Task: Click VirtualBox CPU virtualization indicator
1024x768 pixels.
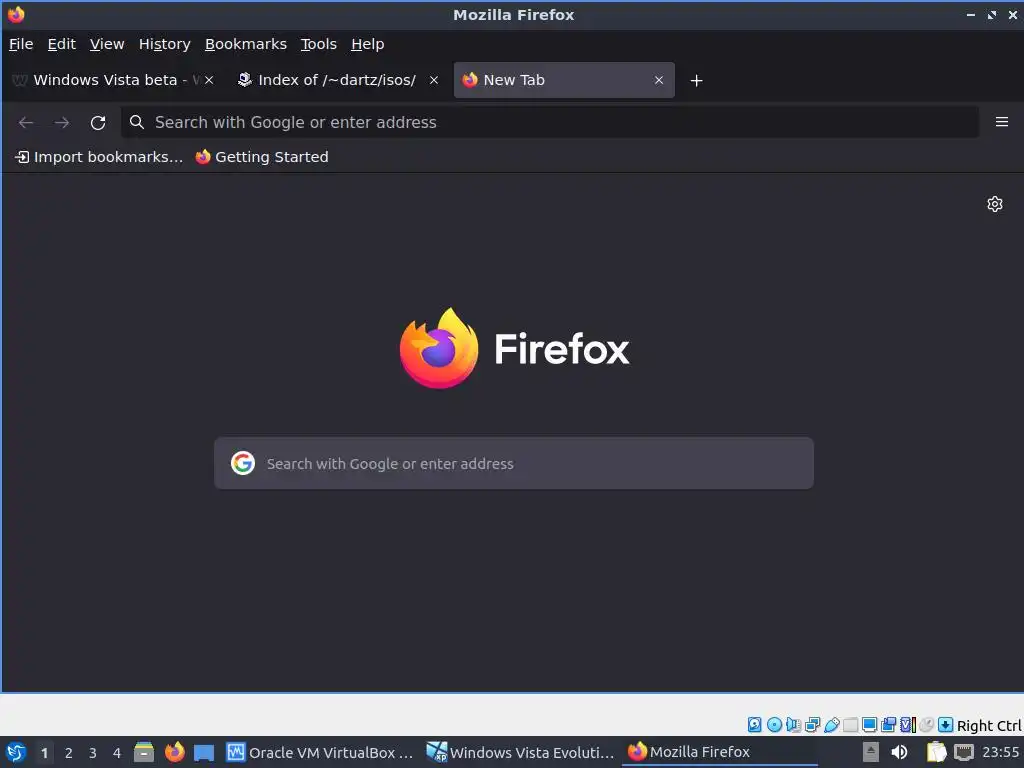Action: [x=908, y=724]
